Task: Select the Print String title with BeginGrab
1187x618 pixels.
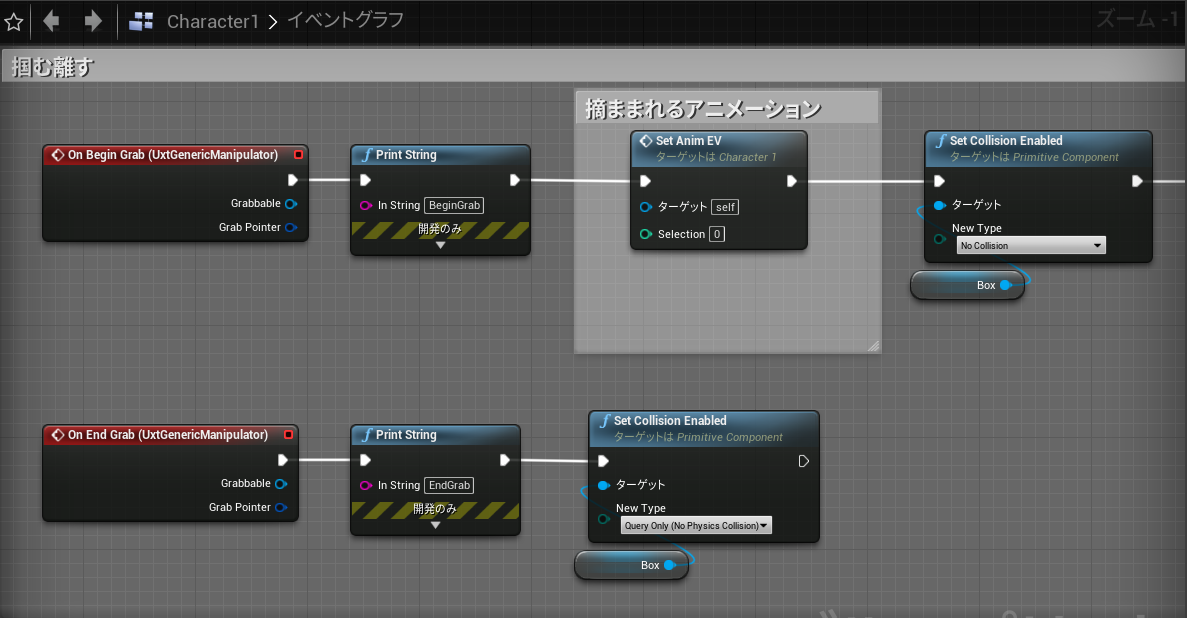Action: [x=406, y=154]
